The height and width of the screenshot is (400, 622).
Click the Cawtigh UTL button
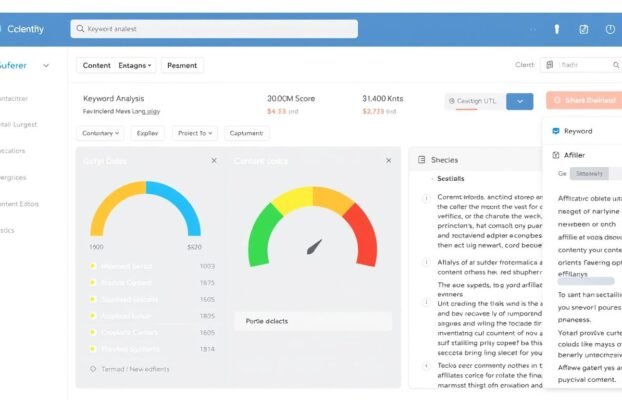475,101
